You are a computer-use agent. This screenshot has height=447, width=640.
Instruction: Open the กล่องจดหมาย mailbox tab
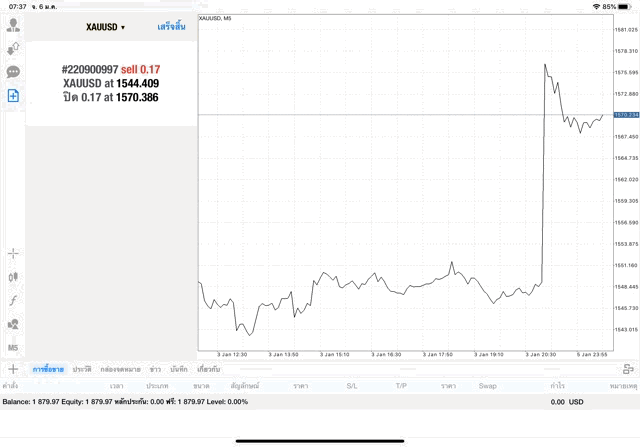[121, 369]
